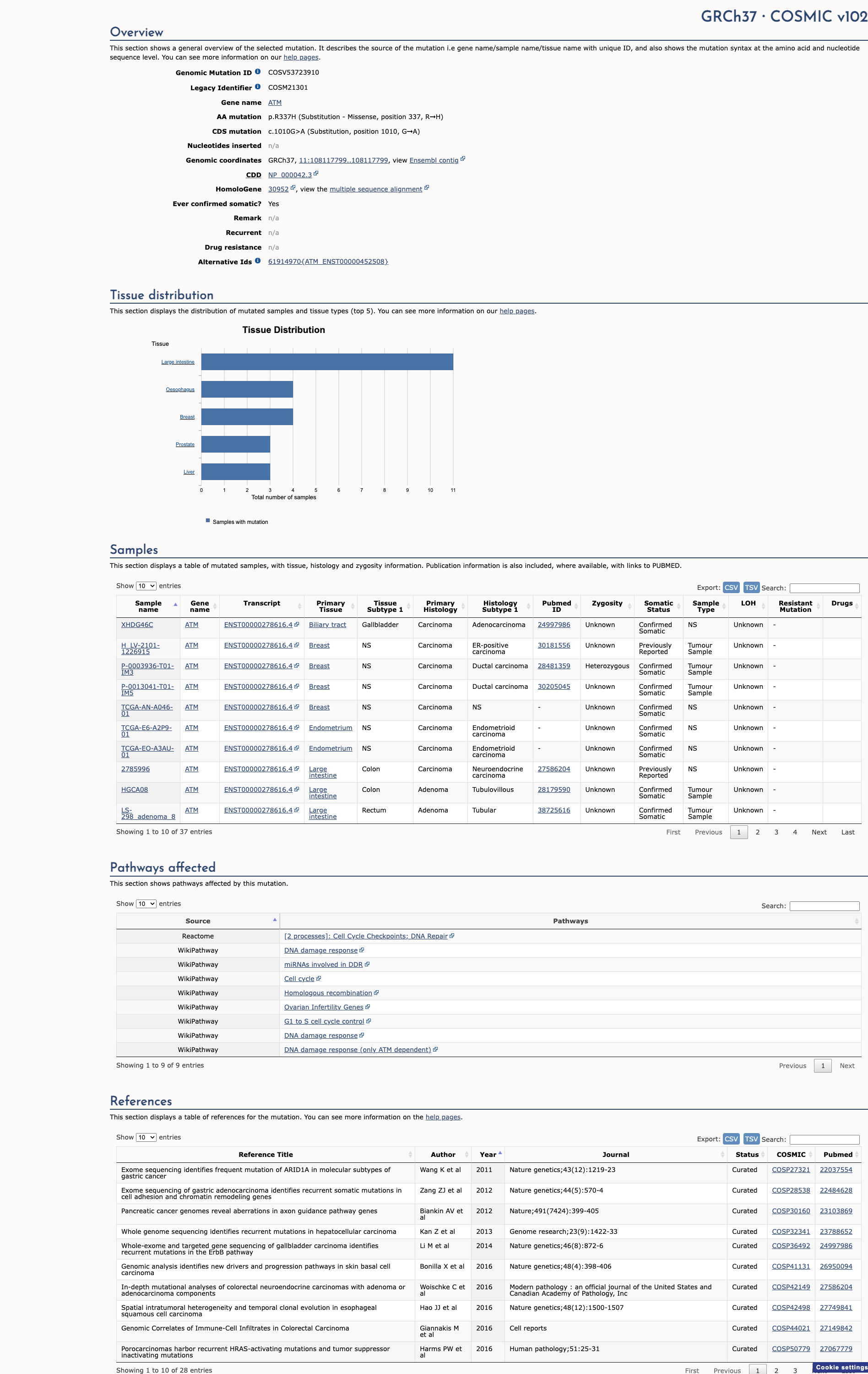Go to Next page of Samples table
868x1374 pixels.
[x=819, y=833]
